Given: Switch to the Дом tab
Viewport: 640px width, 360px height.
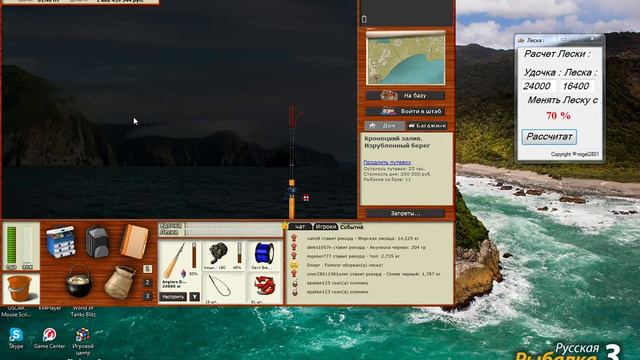Looking at the screenshot, I should pos(384,126).
